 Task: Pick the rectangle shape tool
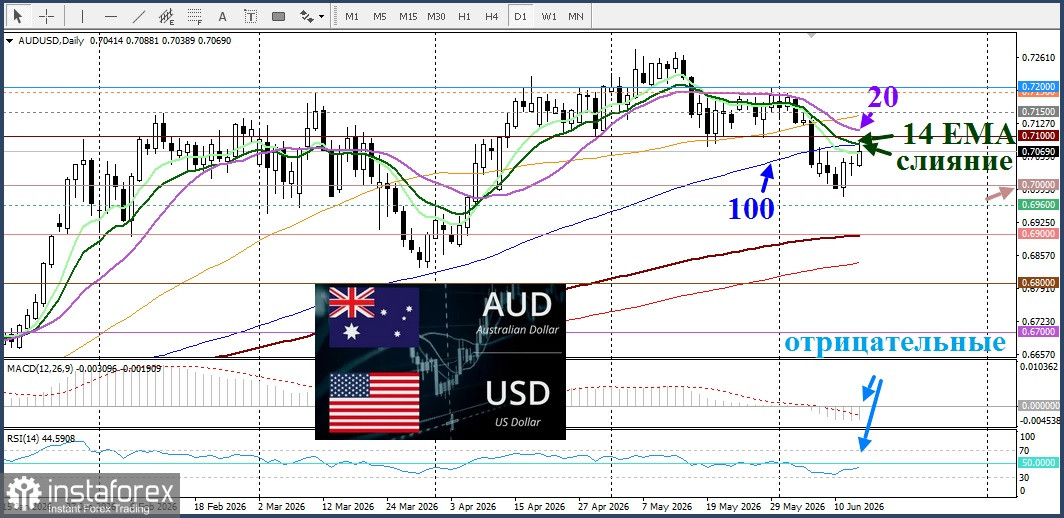pyautogui.click(x=278, y=16)
